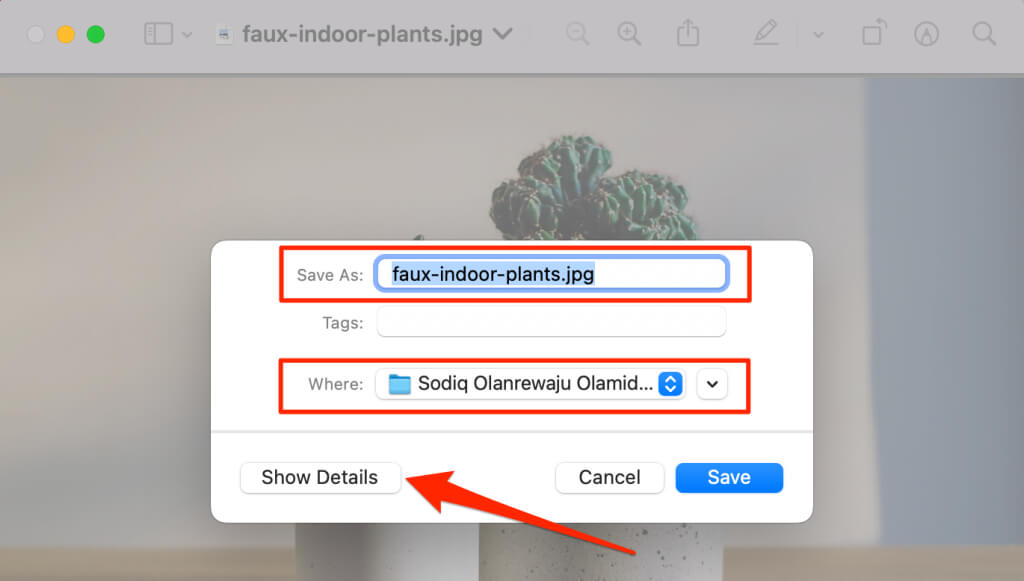Click the sidebar view icon in toolbar
Image resolution: width=1024 pixels, height=581 pixels.
[x=158, y=34]
